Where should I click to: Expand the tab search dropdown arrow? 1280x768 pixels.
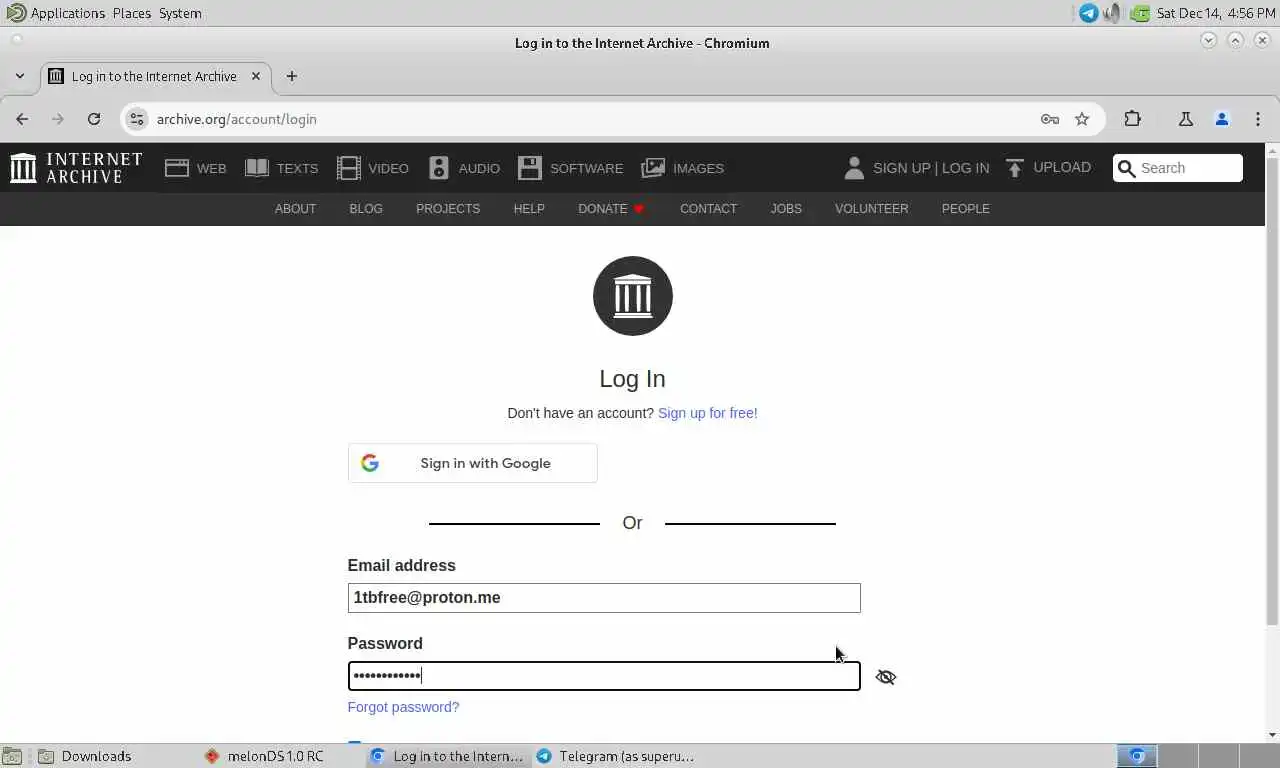20,76
